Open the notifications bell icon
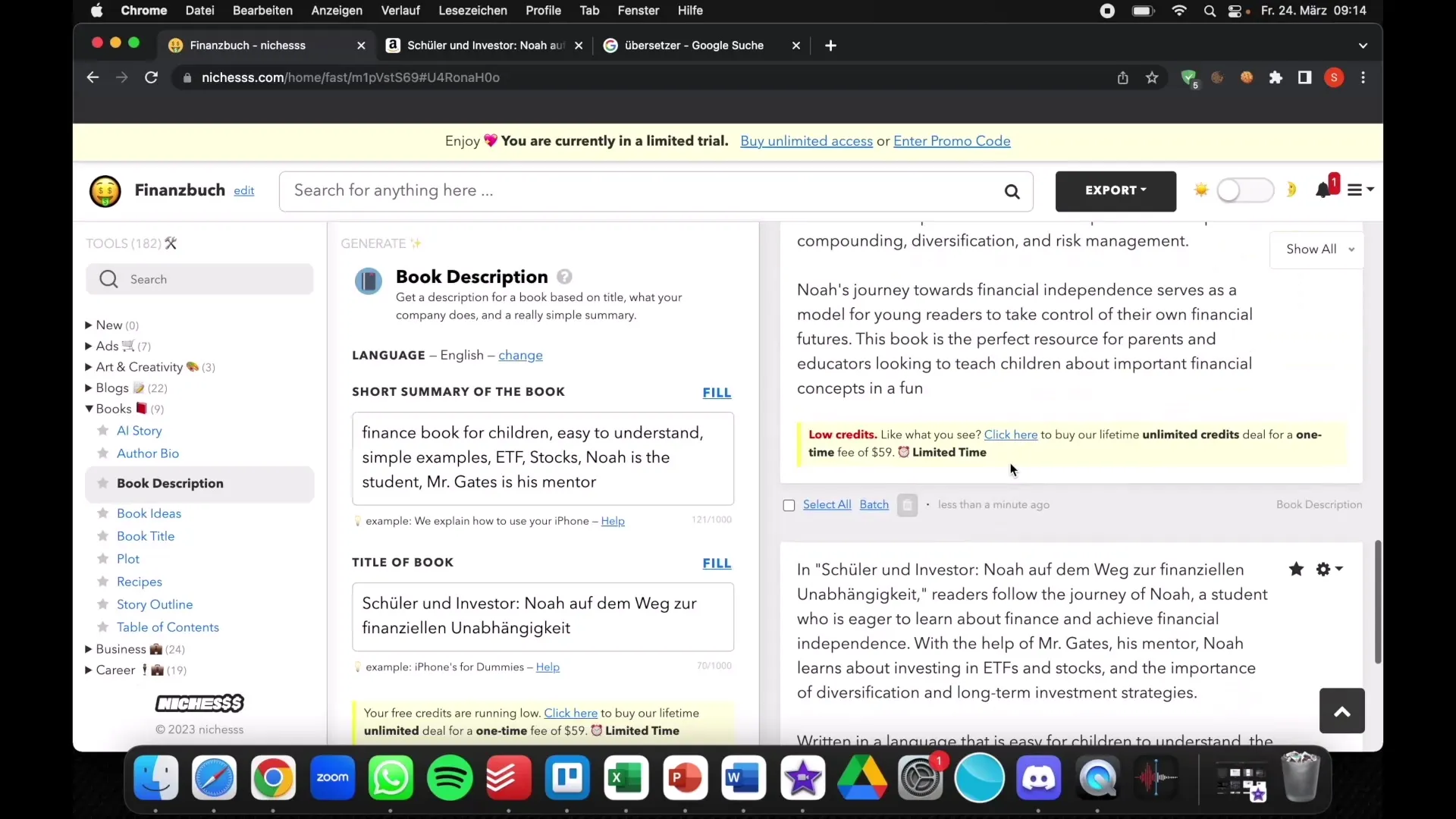1456x819 pixels. pos(1324,190)
